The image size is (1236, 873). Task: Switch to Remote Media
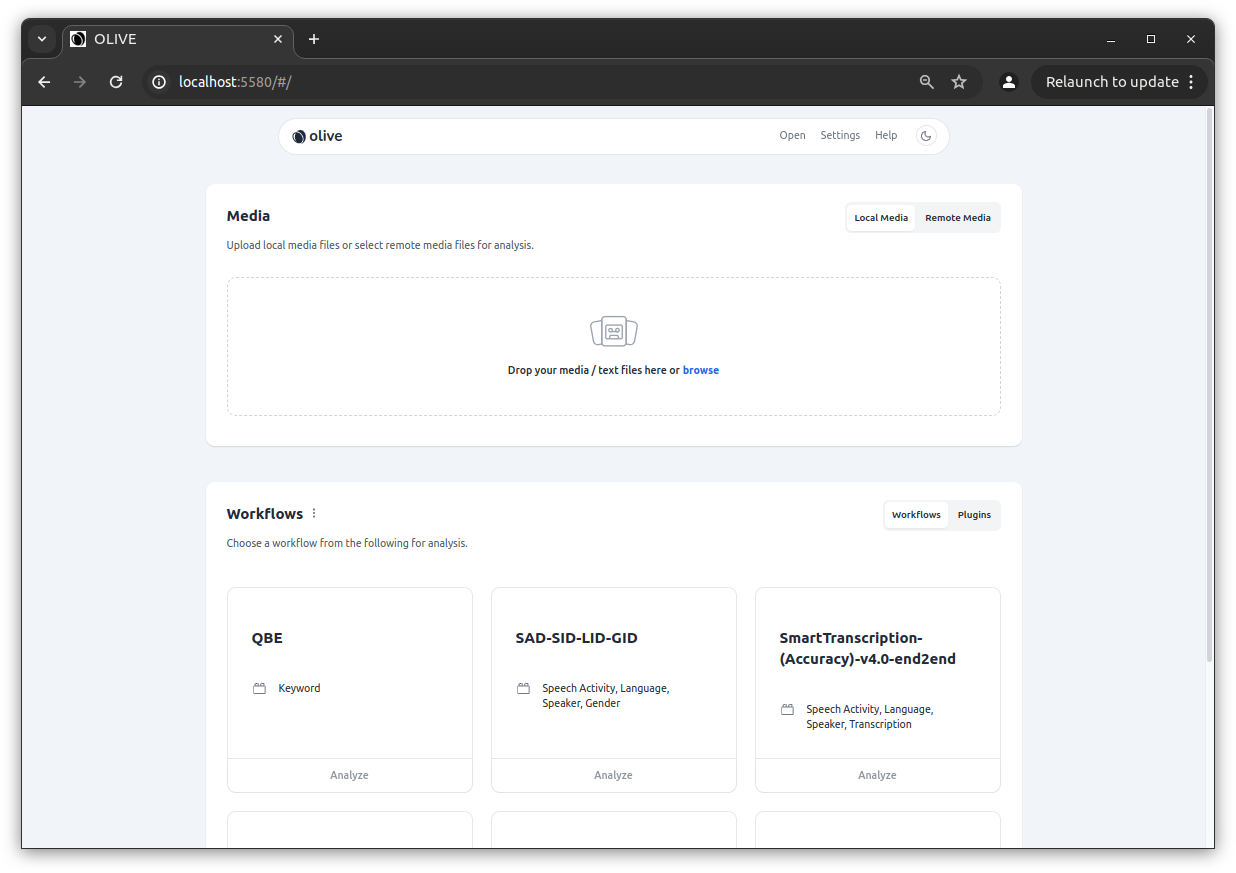(x=957, y=217)
